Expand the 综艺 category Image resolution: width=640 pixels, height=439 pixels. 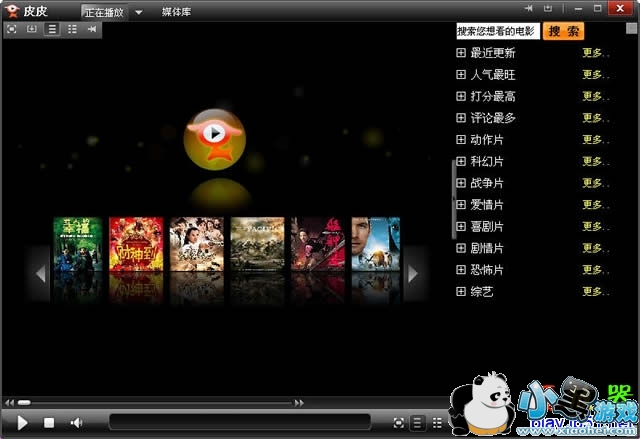461,291
